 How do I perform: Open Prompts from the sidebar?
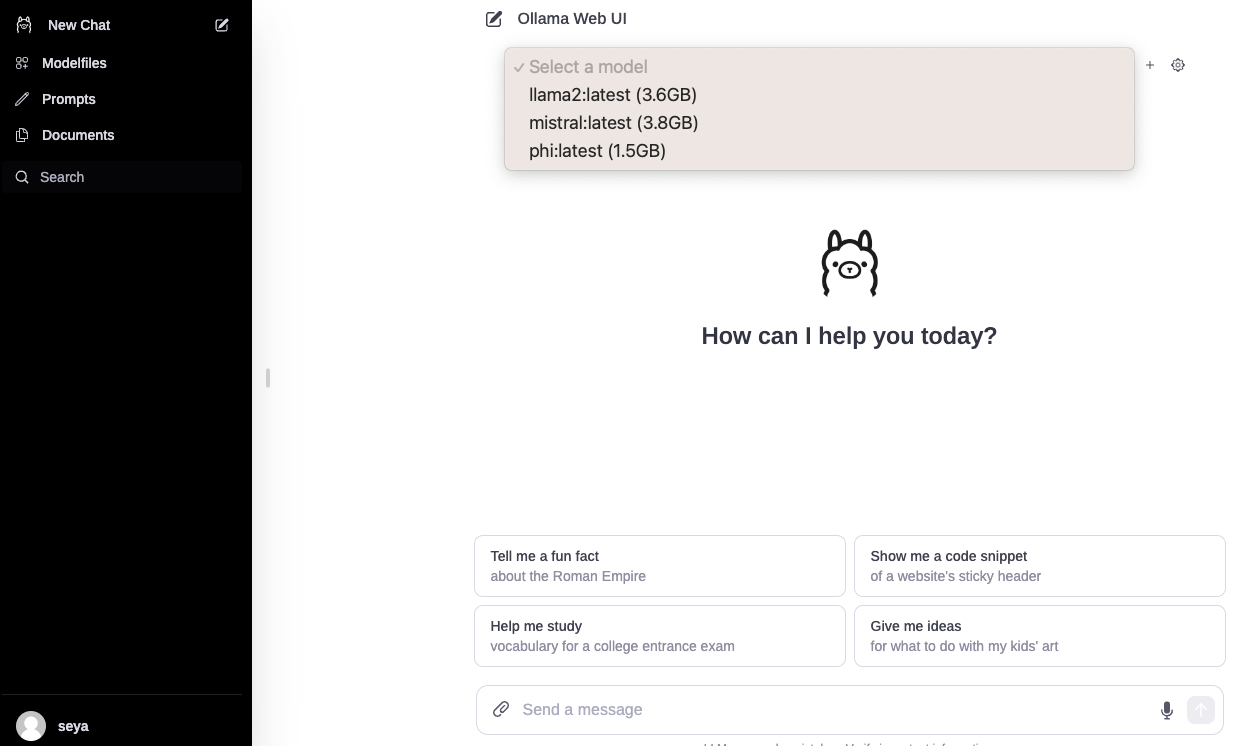click(122, 99)
